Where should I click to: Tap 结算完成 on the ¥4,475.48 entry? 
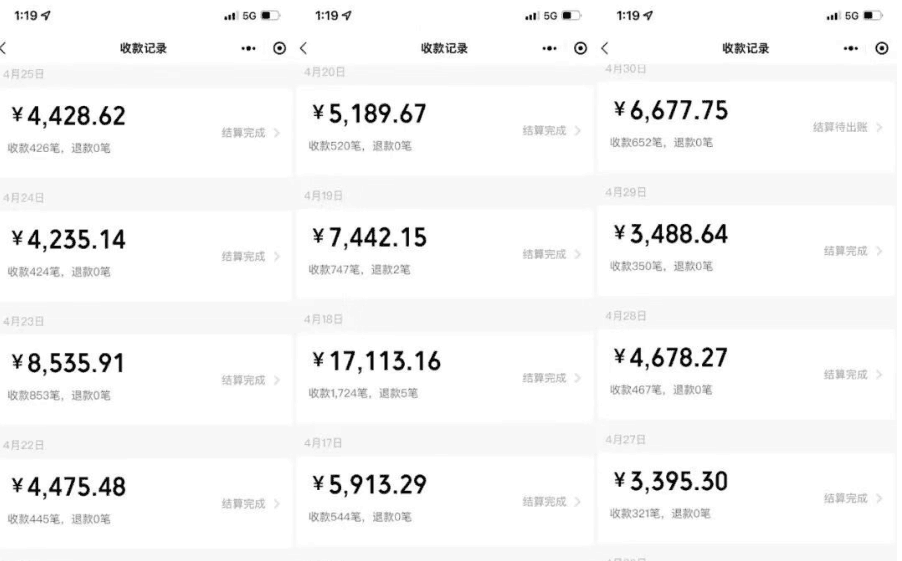pyautogui.click(x=243, y=504)
